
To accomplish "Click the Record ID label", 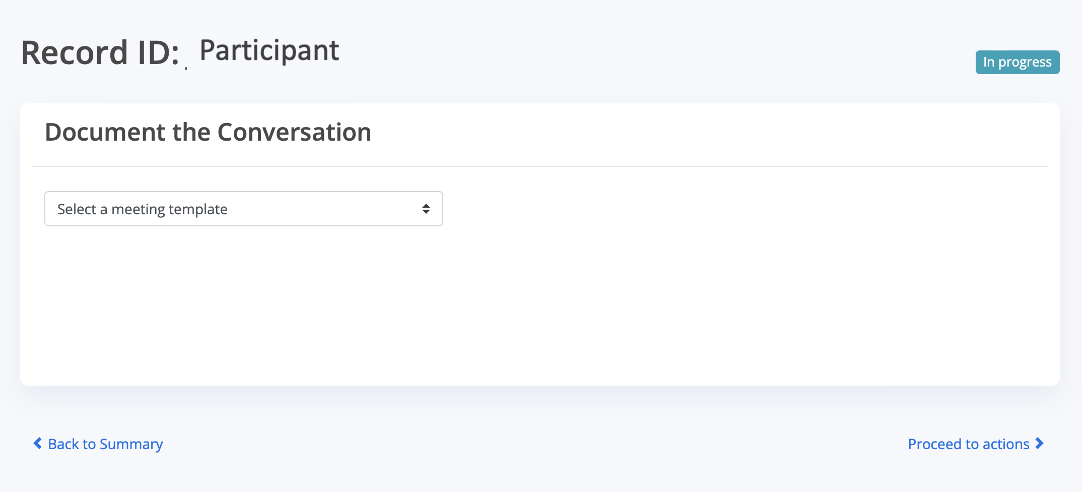I will [x=99, y=52].
